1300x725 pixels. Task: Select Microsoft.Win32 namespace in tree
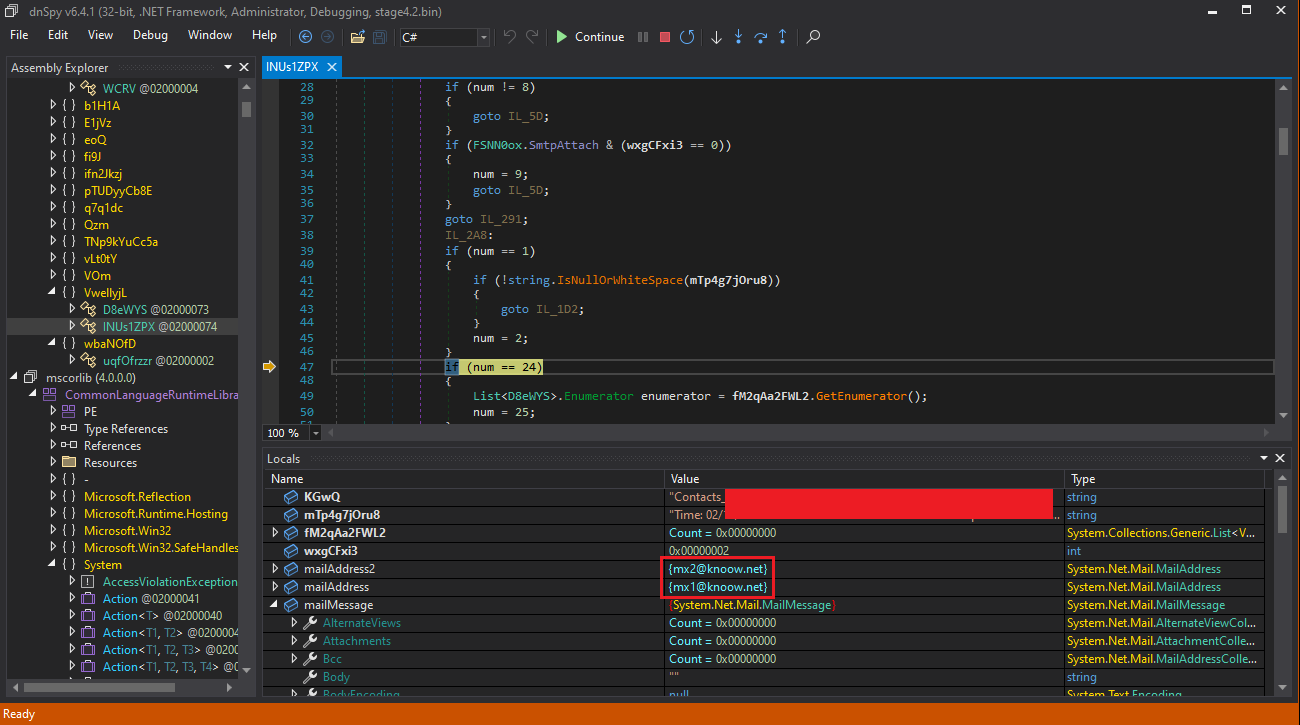127,530
